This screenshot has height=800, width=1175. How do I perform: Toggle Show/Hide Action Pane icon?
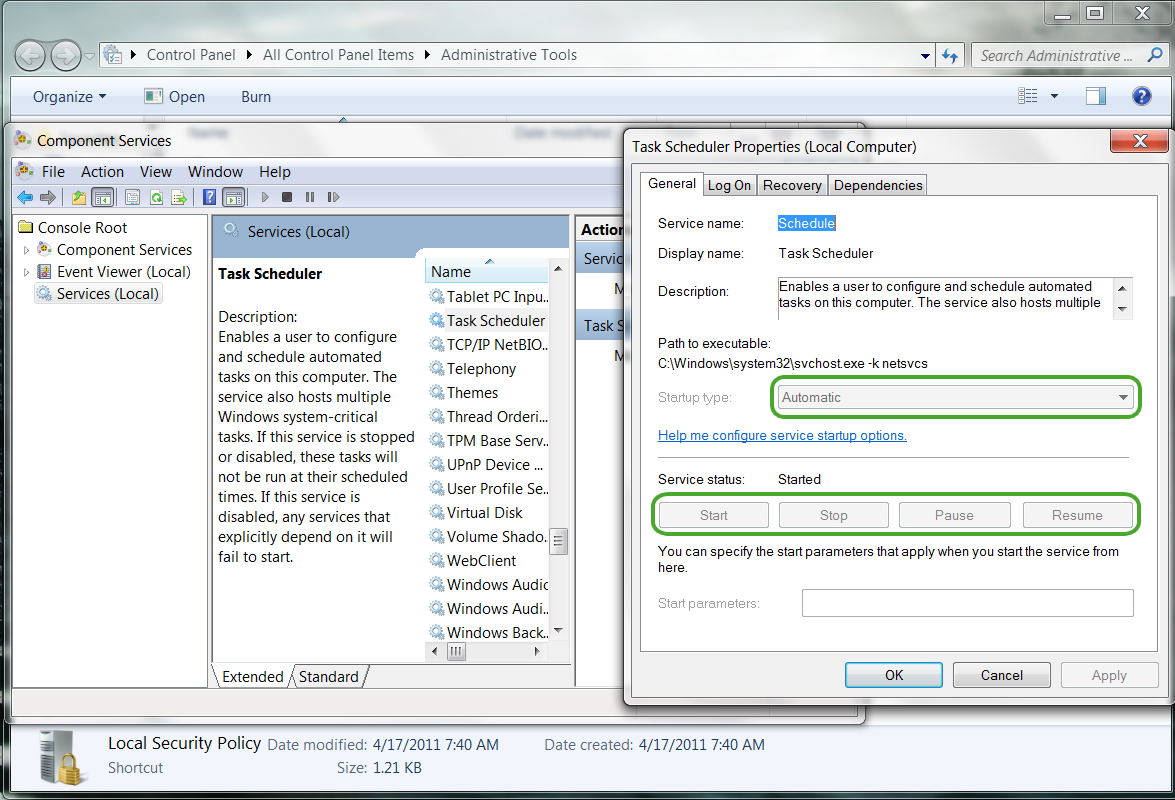click(x=234, y=198)
